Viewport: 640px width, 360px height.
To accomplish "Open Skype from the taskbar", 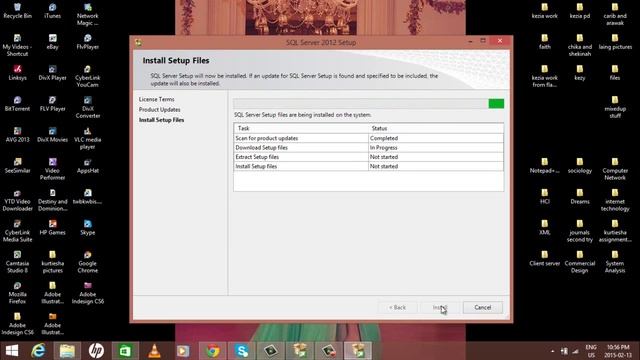I will click(242, 351).
